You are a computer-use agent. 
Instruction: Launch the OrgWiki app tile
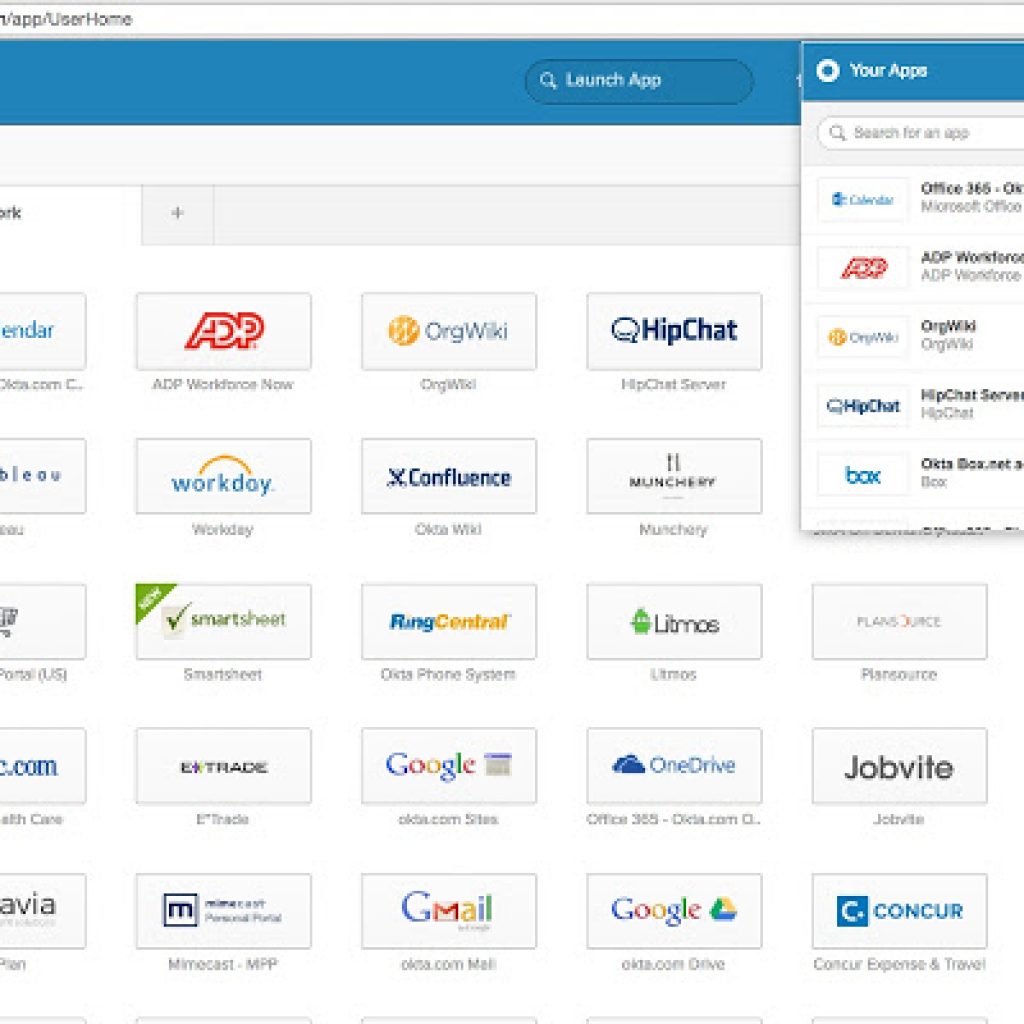(448, 331)
